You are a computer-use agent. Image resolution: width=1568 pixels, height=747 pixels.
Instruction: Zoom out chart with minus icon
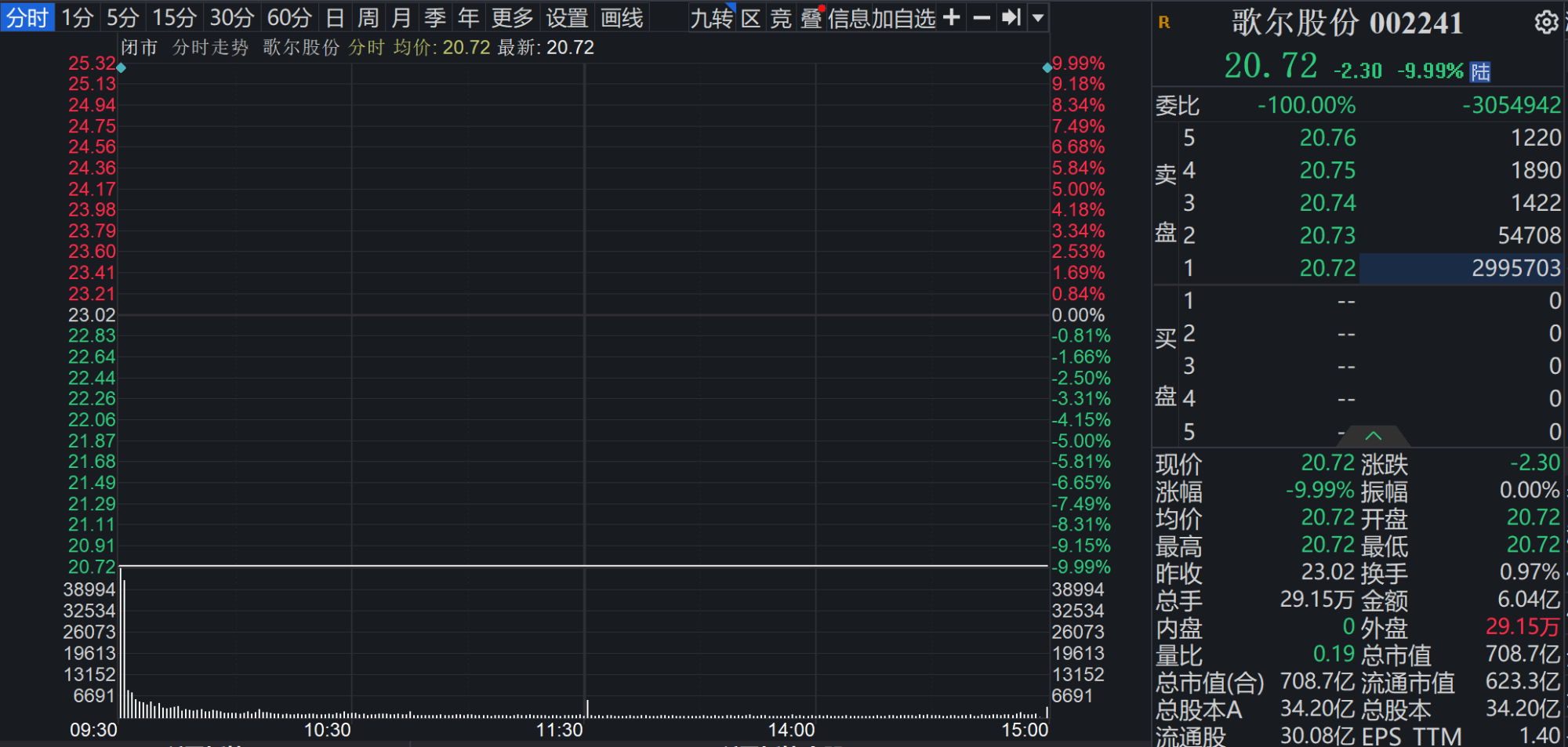click(982, 17)
